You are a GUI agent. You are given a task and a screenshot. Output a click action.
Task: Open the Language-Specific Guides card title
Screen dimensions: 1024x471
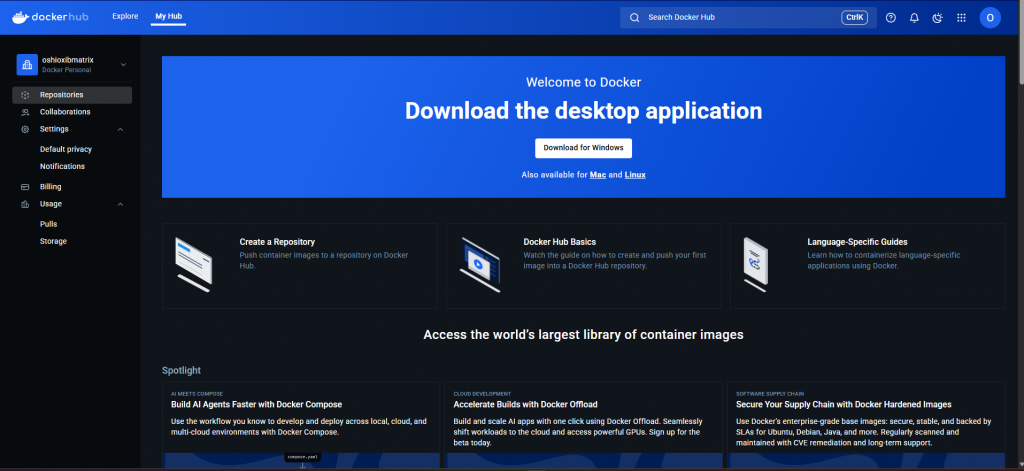click(x=857, y=242)
